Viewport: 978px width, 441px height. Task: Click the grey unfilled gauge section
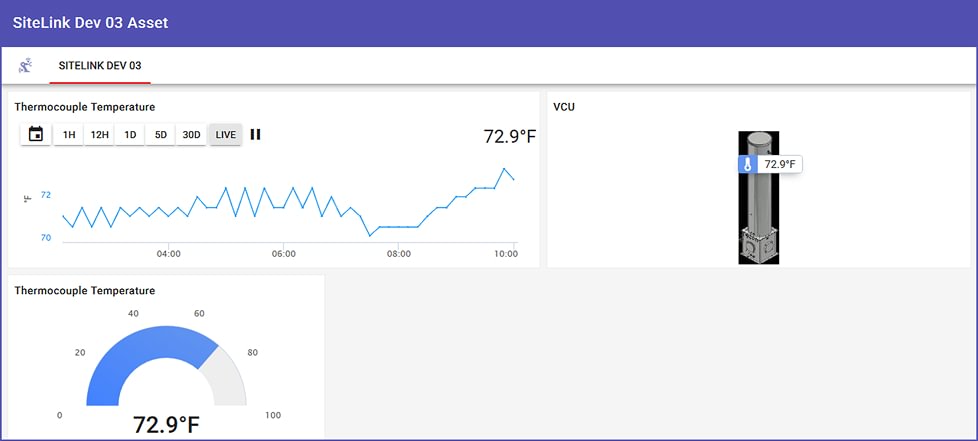coord(226,378)
